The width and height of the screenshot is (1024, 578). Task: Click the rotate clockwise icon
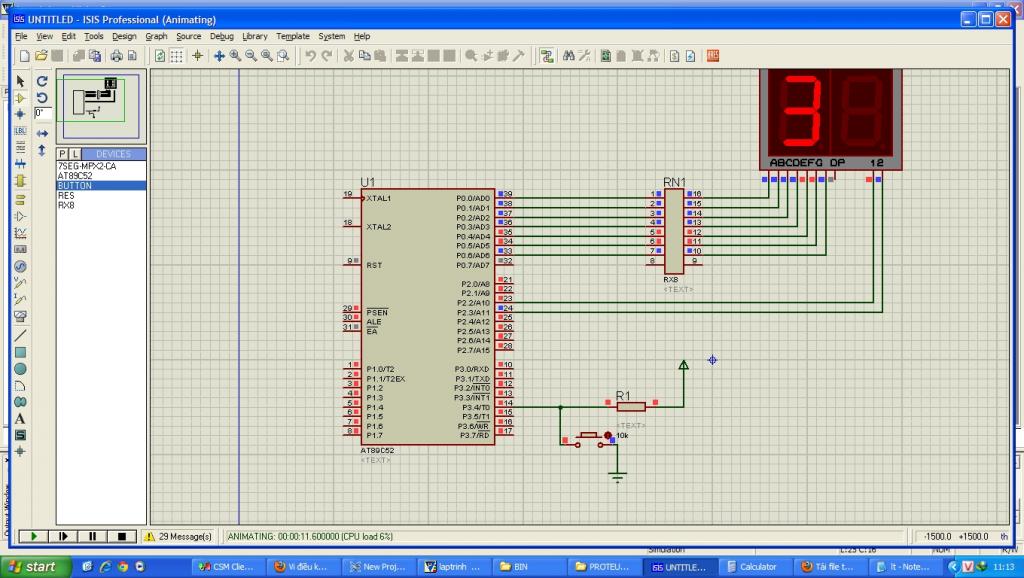(x=42, y=81)
